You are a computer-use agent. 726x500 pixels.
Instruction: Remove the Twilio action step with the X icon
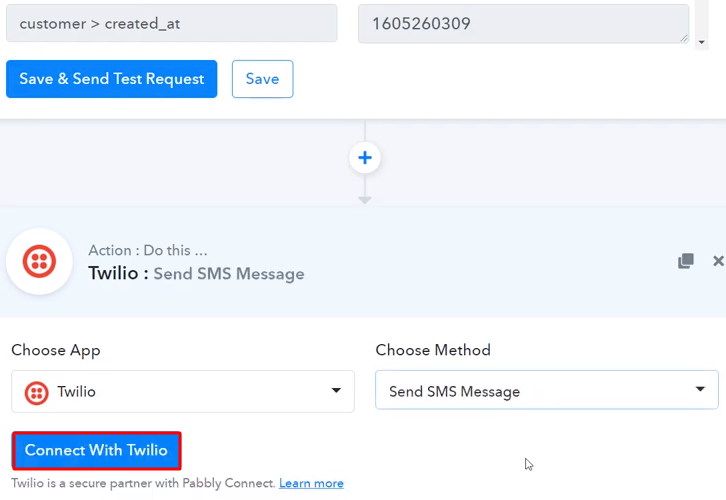click(718, 261)
